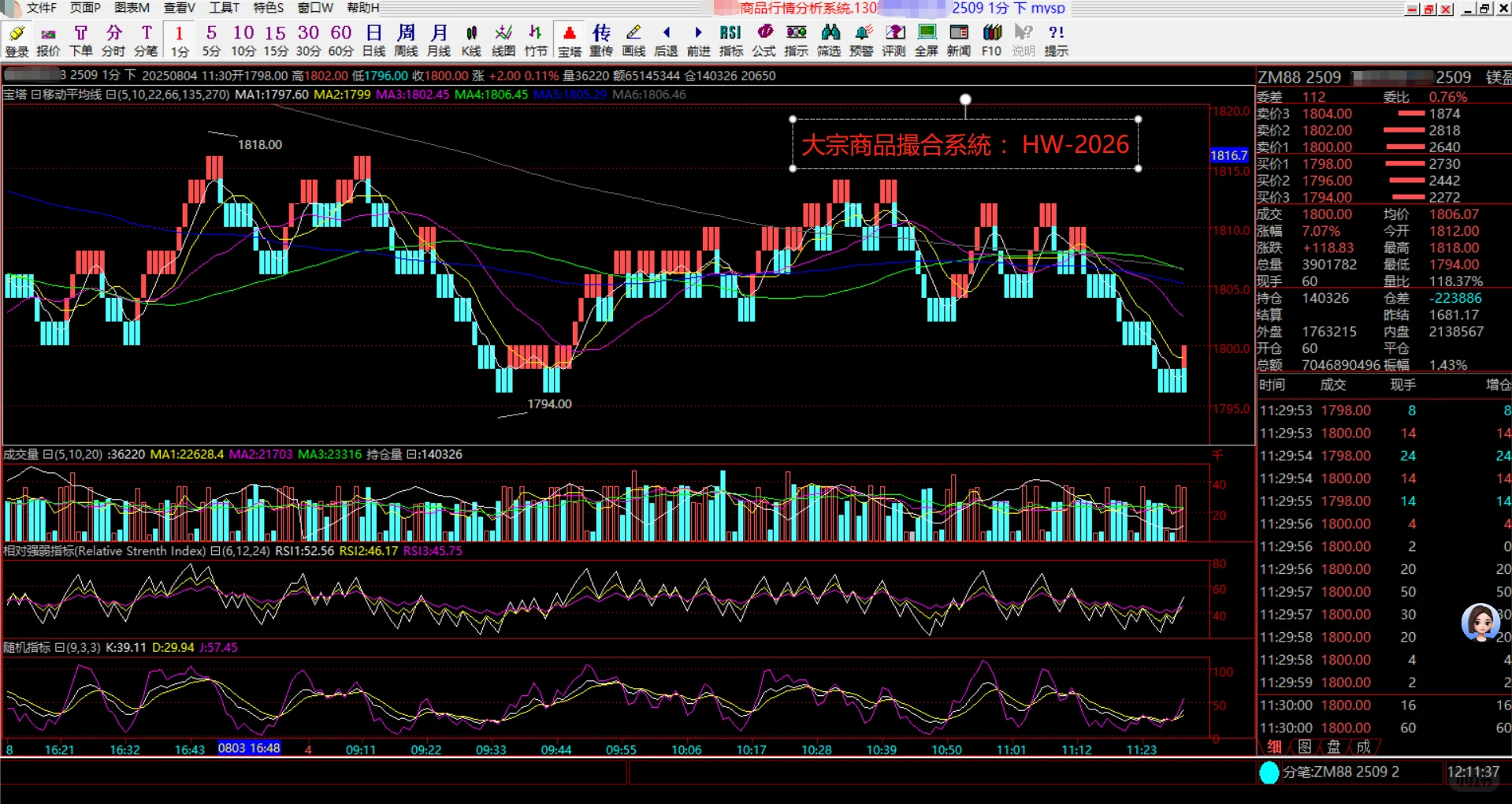Open the 特色S menu
1512x804 pixels.
[269, 8]
